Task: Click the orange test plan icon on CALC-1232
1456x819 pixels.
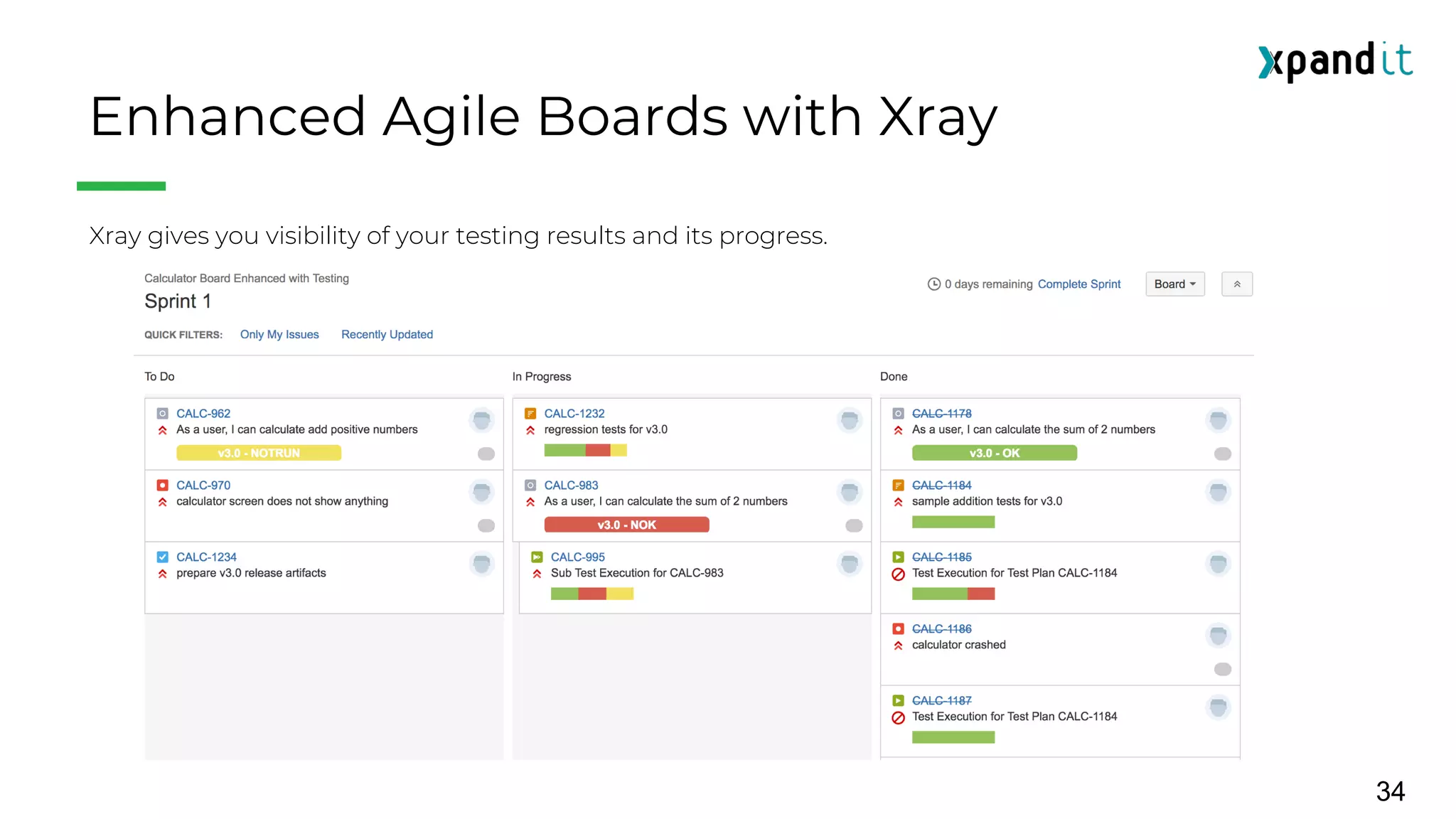Action: pyautogui.click(x=530, y=414)
